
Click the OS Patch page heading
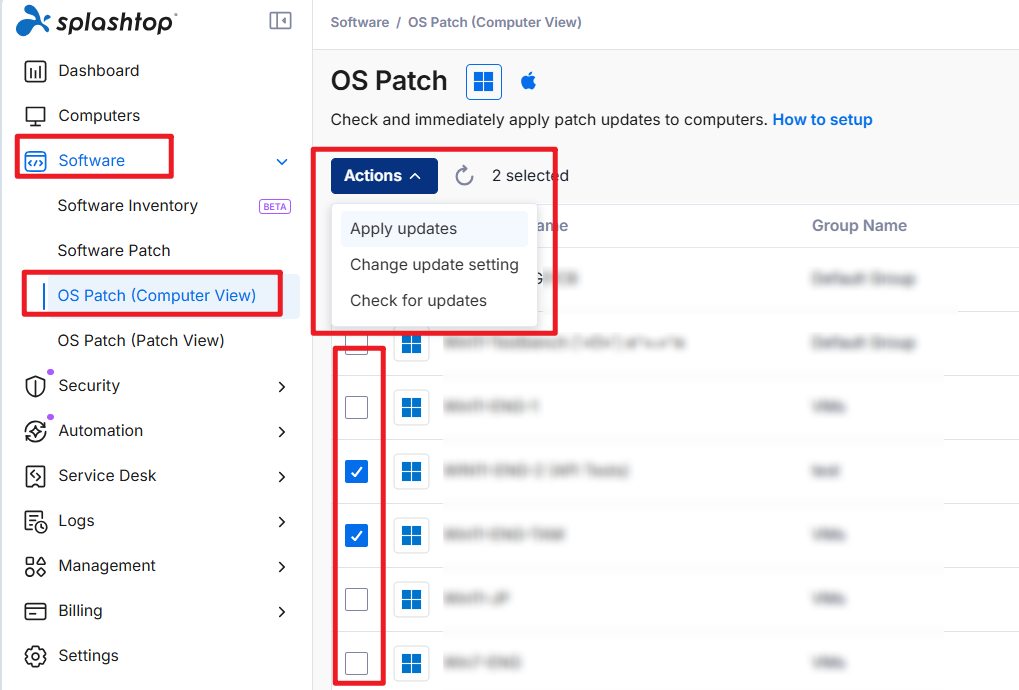pyautogui.click(x=389, y=81)
